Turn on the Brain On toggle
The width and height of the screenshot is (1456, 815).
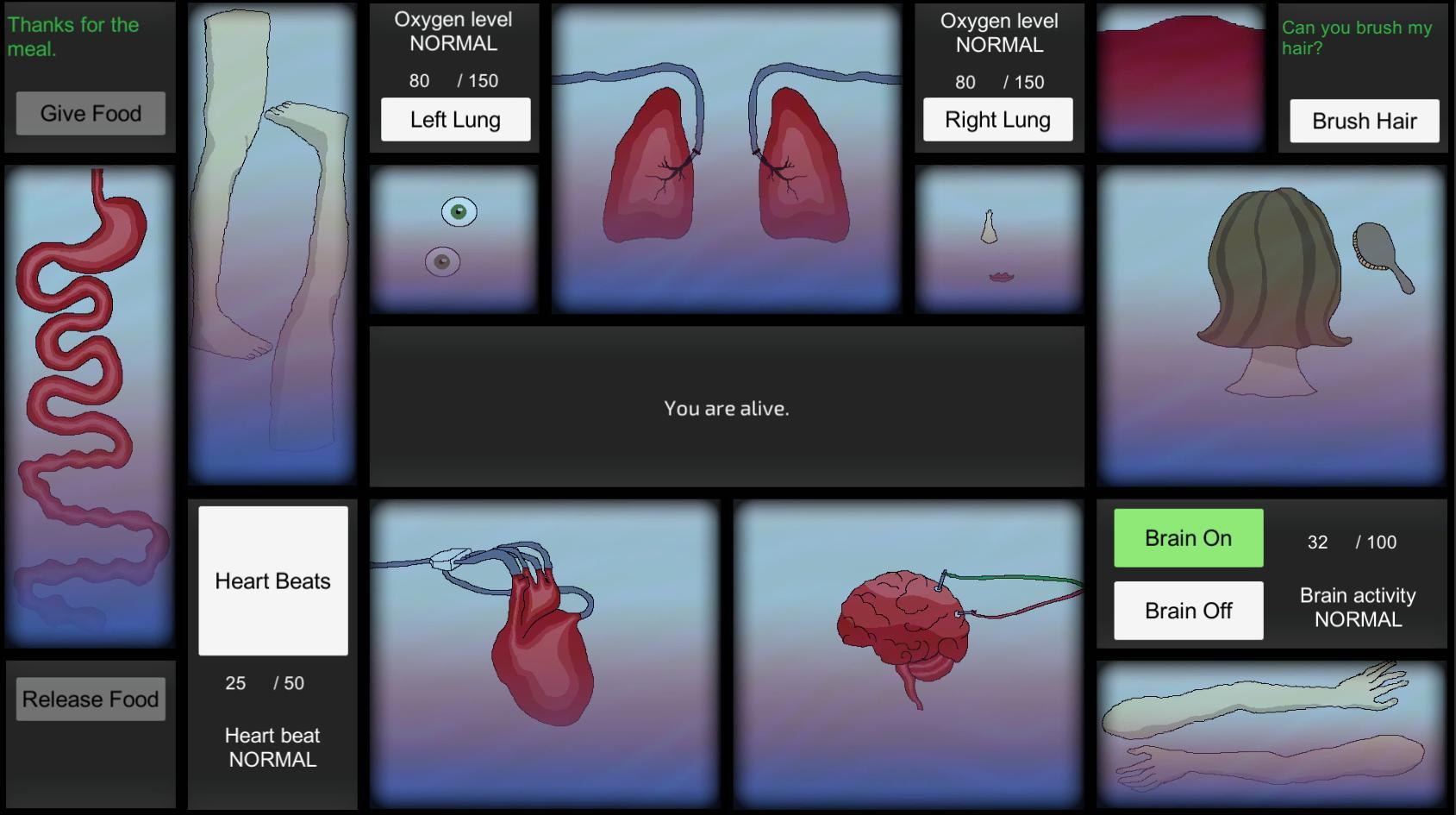point(1188,538)
